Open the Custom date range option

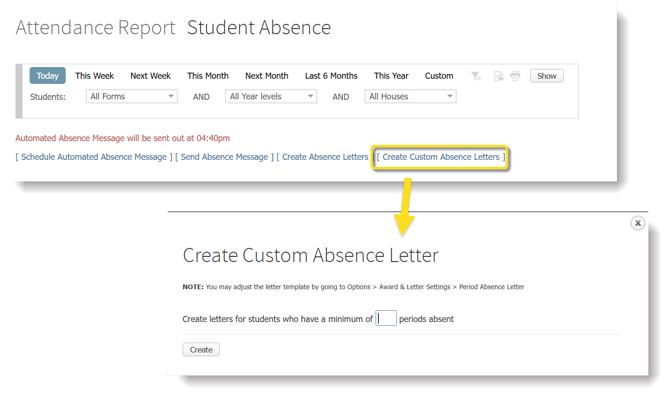tap(439, 76)
